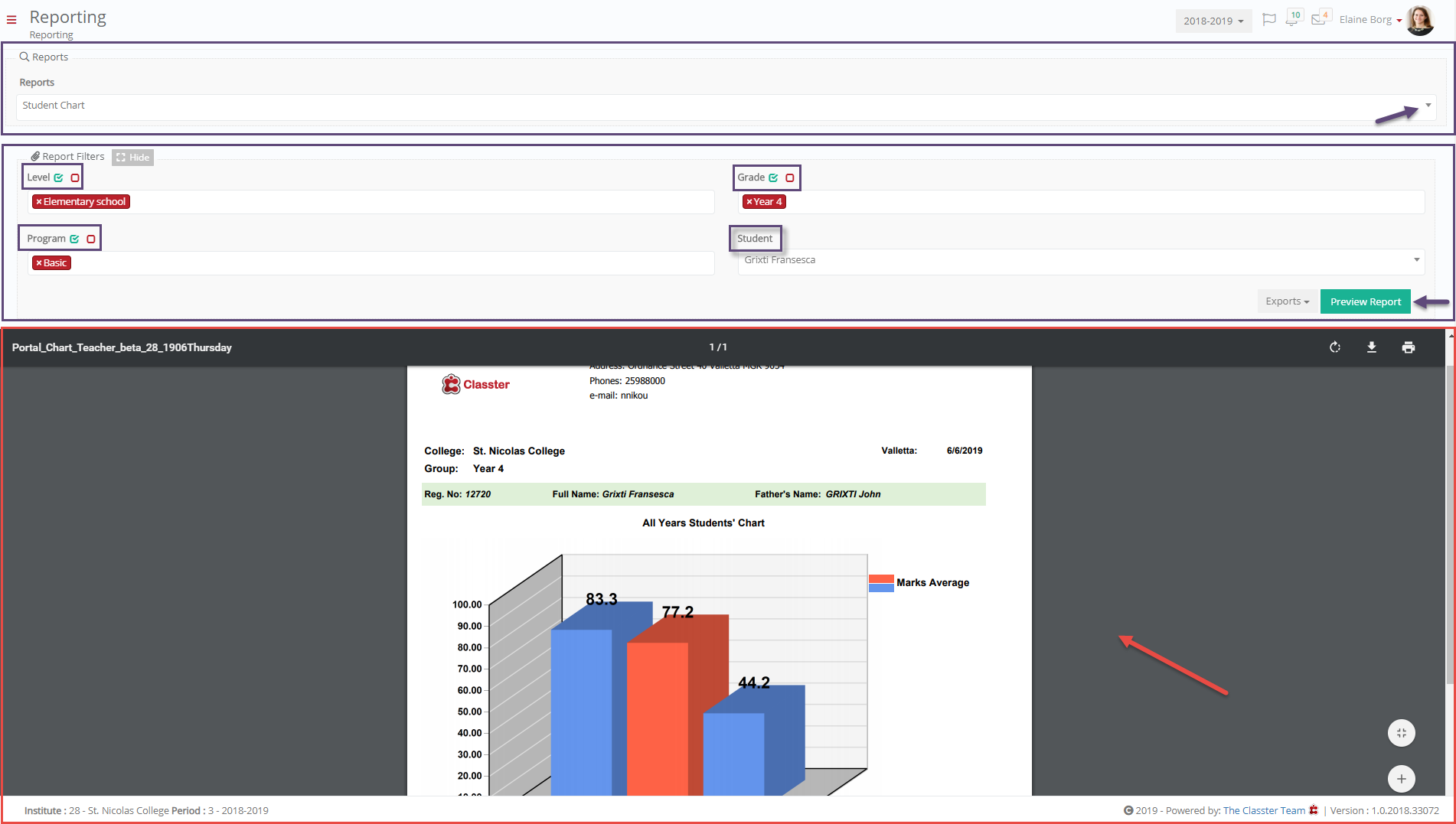Click the Report Filters paperclip icon

point(35,156)
